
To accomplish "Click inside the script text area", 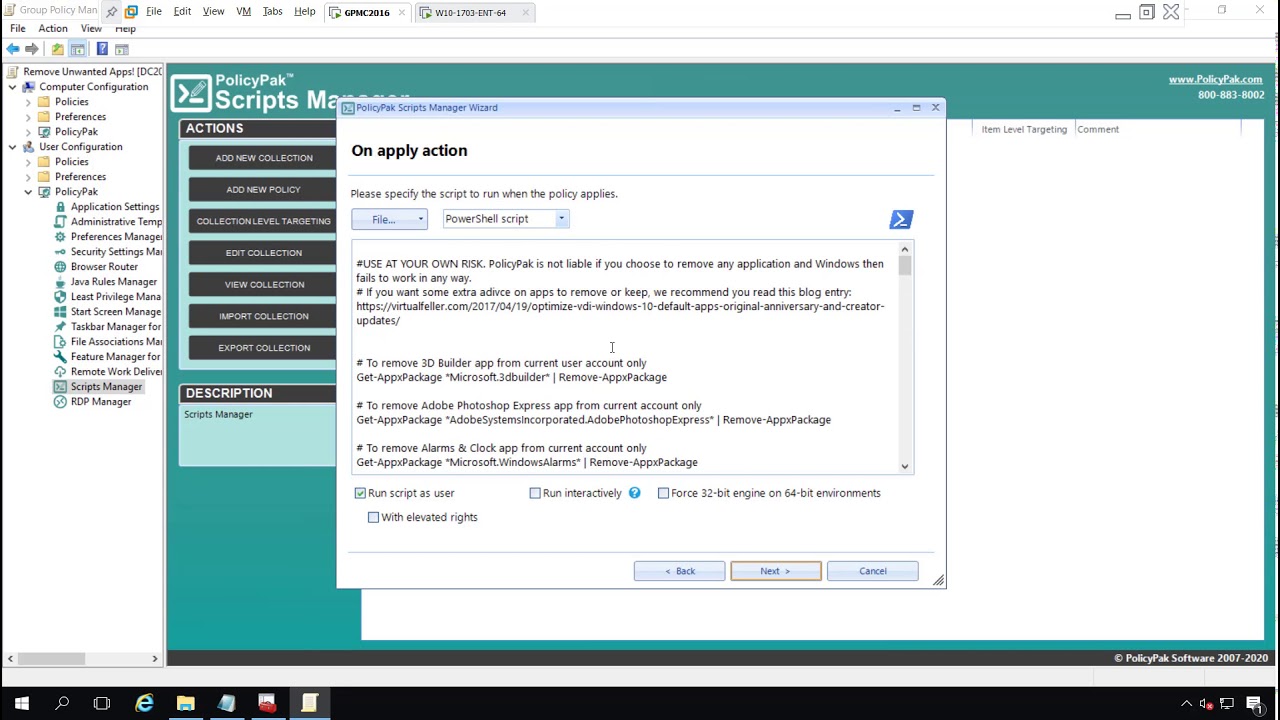I will (625, 356).
